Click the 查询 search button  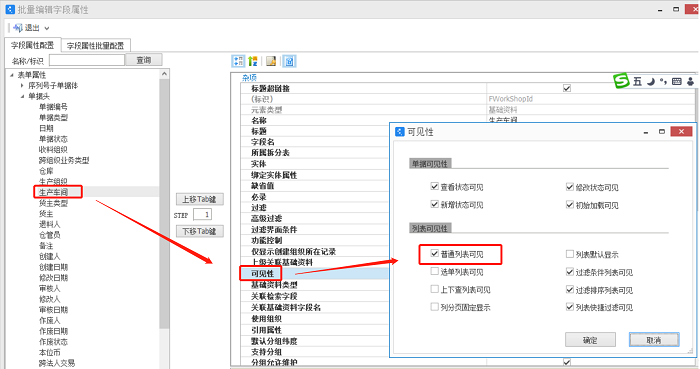point(144,60)
